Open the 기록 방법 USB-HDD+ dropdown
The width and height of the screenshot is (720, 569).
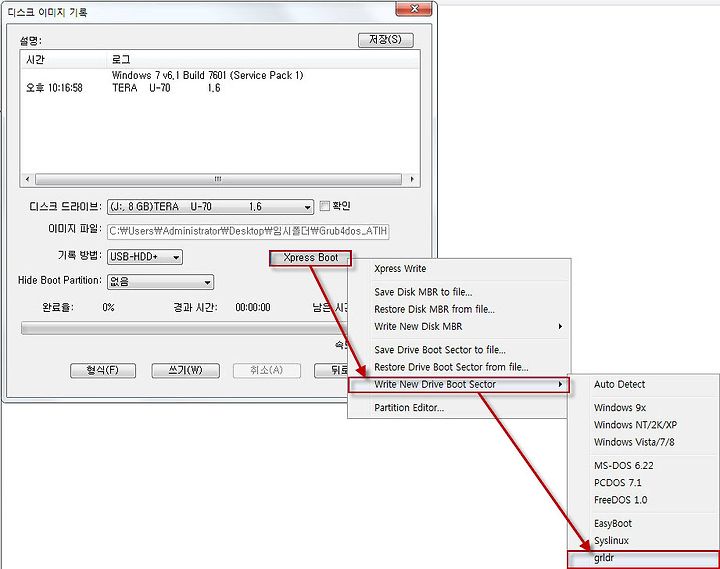pyautogui.click(x=145, y=257)
